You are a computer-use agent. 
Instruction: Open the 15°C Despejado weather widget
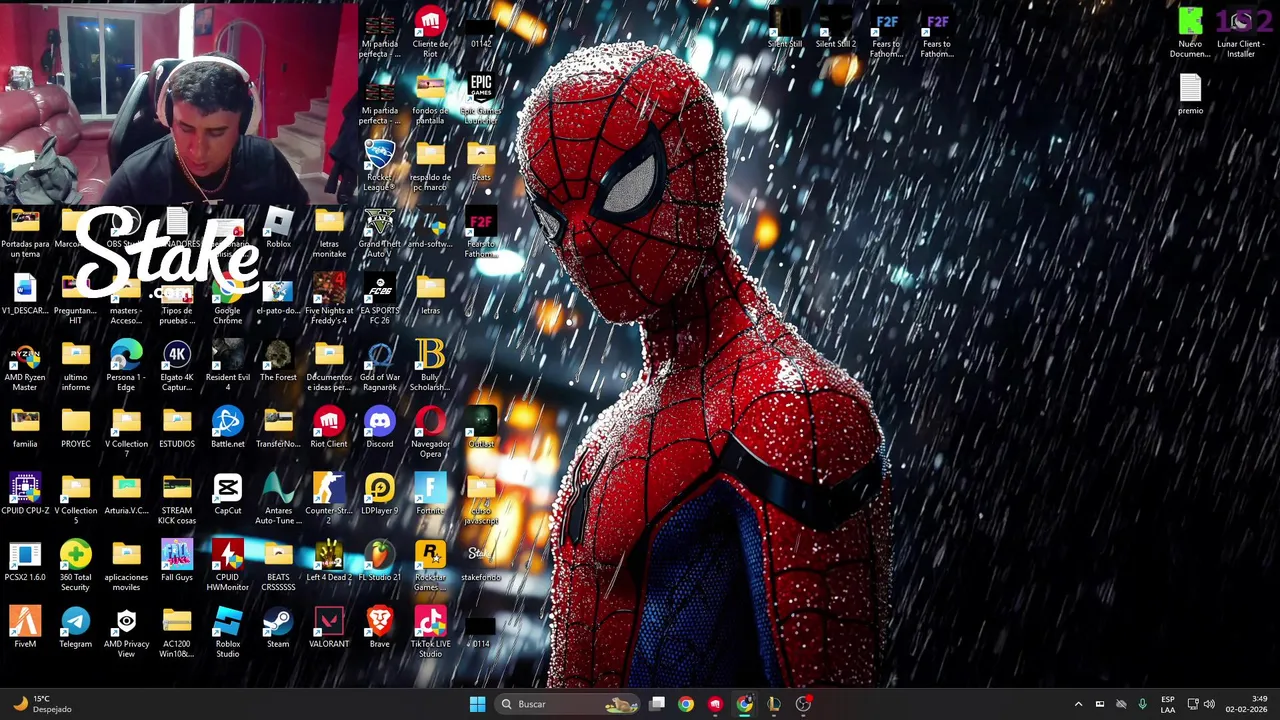(x=42, y=704)
